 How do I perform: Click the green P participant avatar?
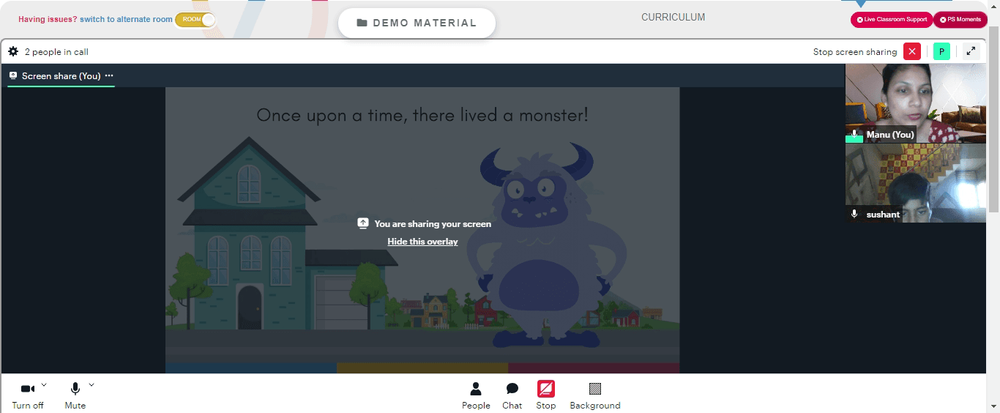(941, 52)
